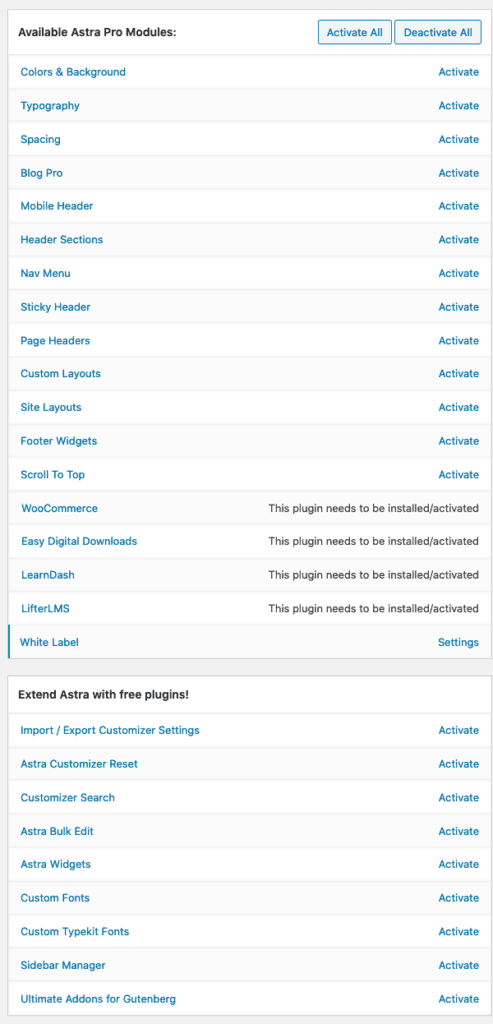Image resolution: width=493 pixels, height=1024 pixels.
Task: Open the WooCommerce module link
Action: pyautogui.click(x=59, y=508)
